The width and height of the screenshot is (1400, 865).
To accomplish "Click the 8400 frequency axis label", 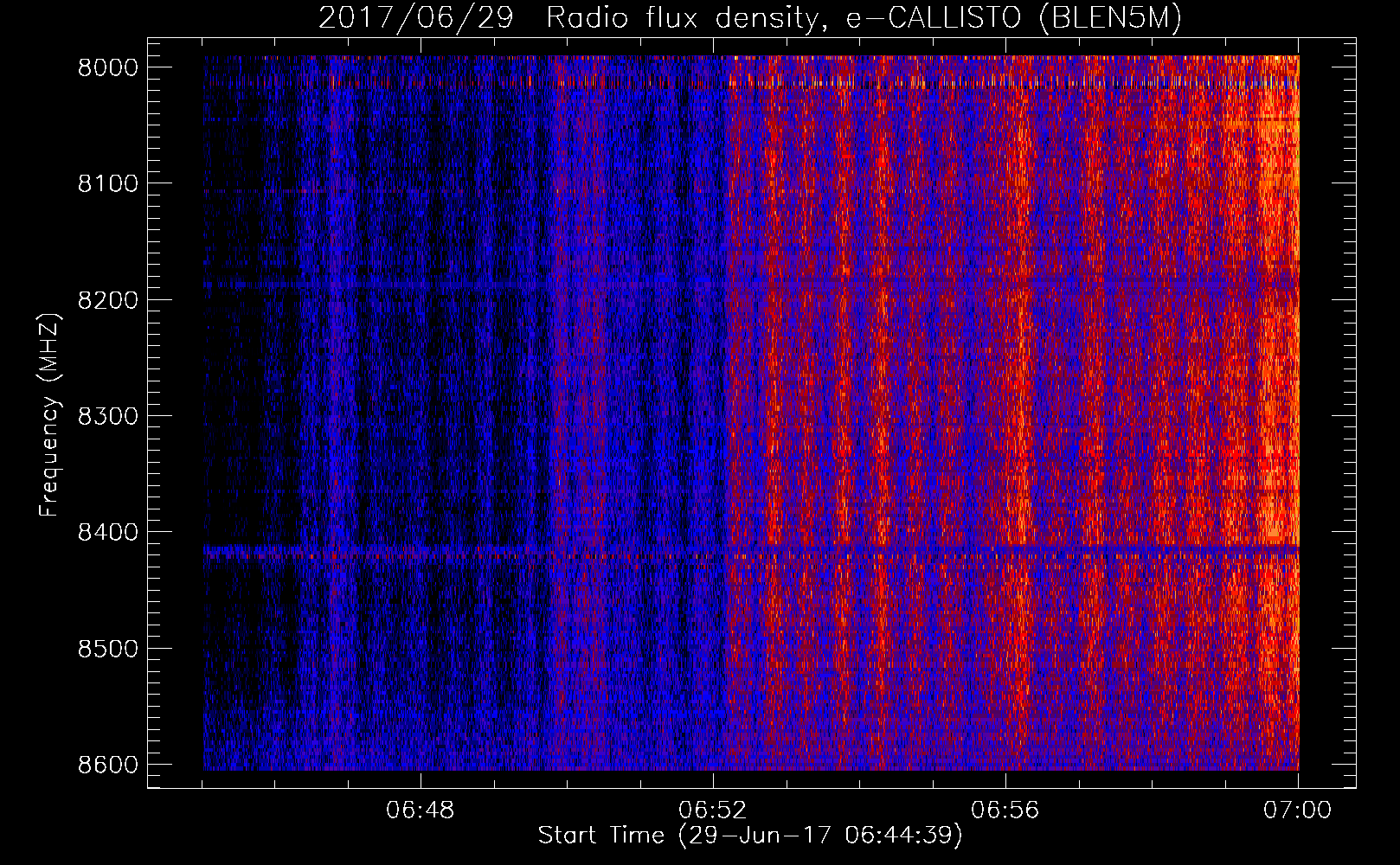I will (x=107, y=532).
